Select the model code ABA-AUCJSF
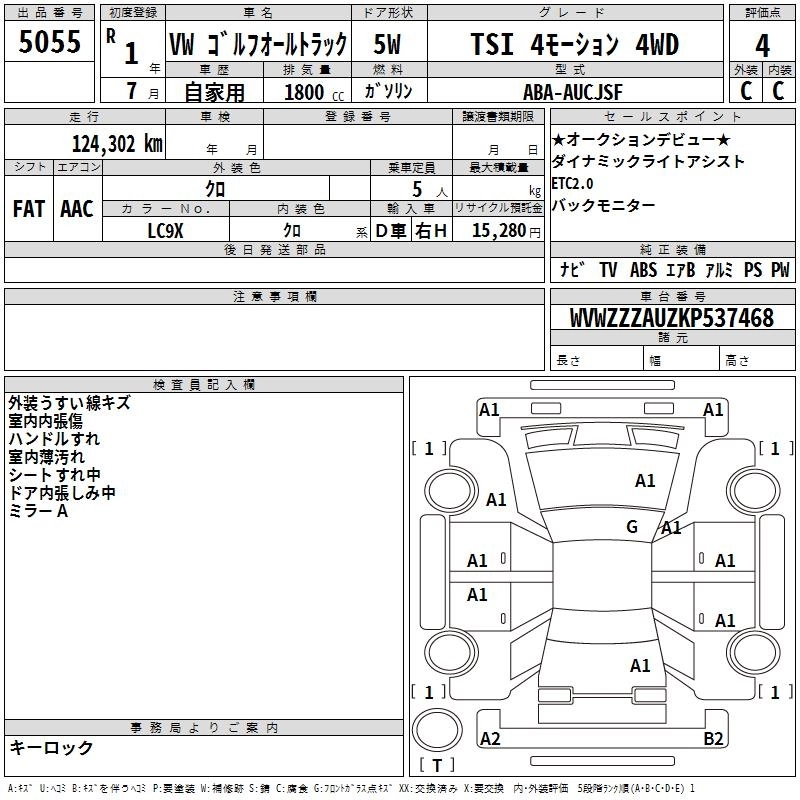 tap(573, 92)
